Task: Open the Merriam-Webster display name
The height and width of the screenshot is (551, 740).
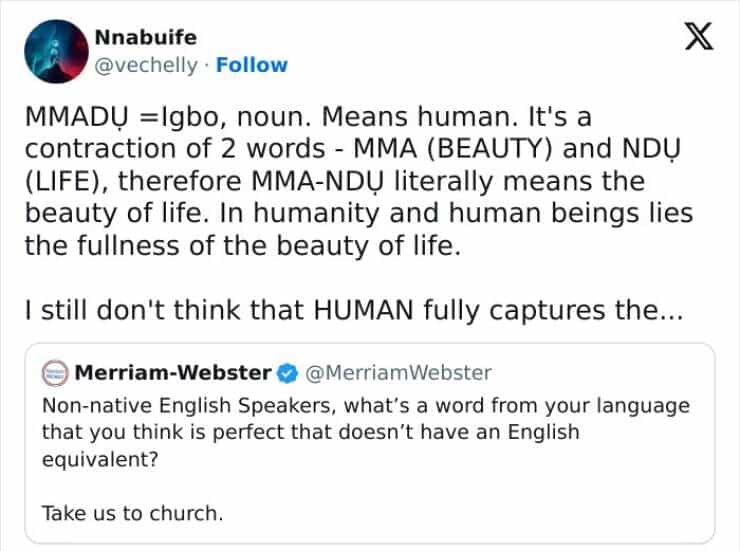Action: [173, 373]
